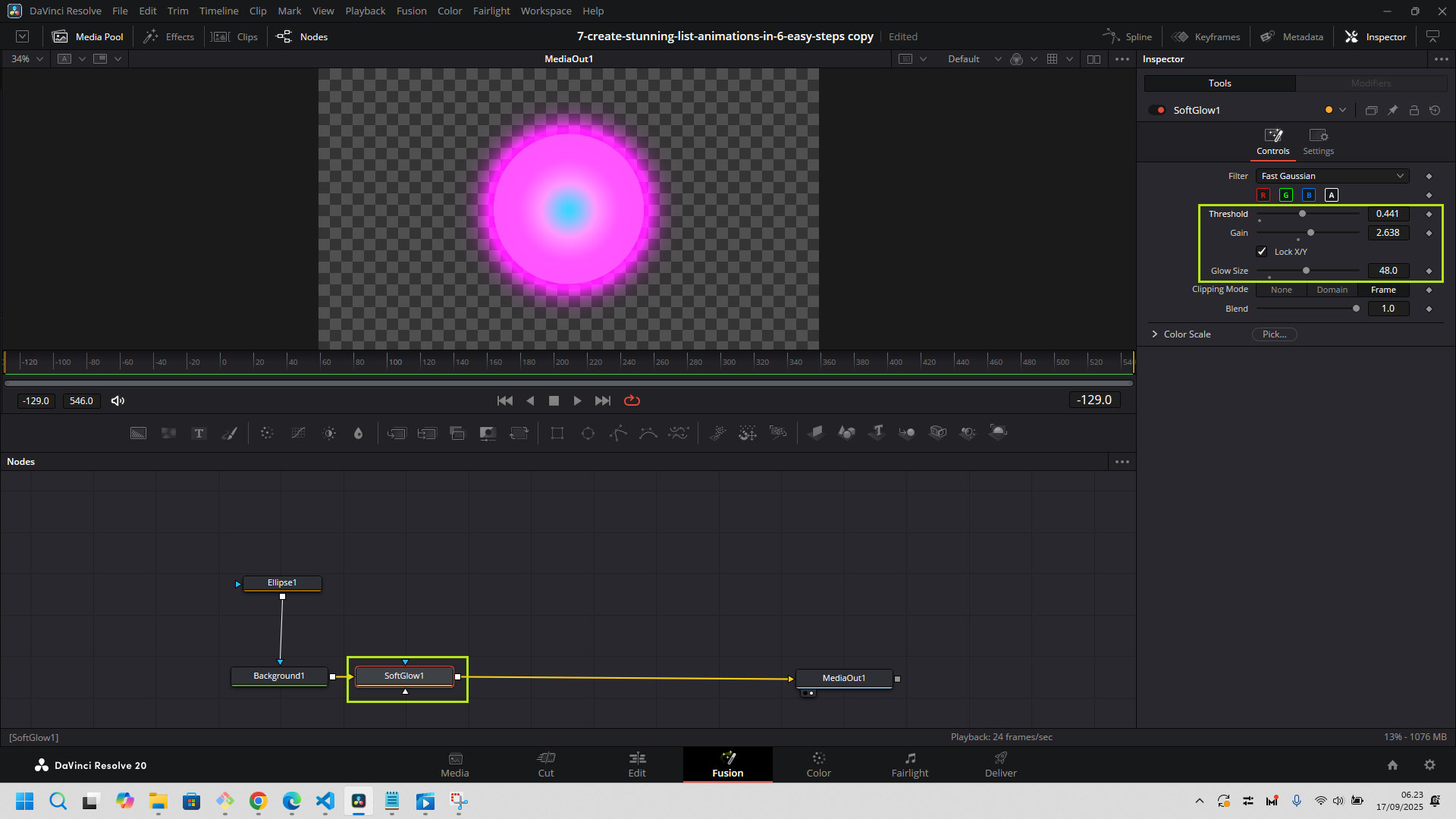1456x819 pixels.
Task: Open the Fusion menu in menu bar
Action: click(411, 11)
